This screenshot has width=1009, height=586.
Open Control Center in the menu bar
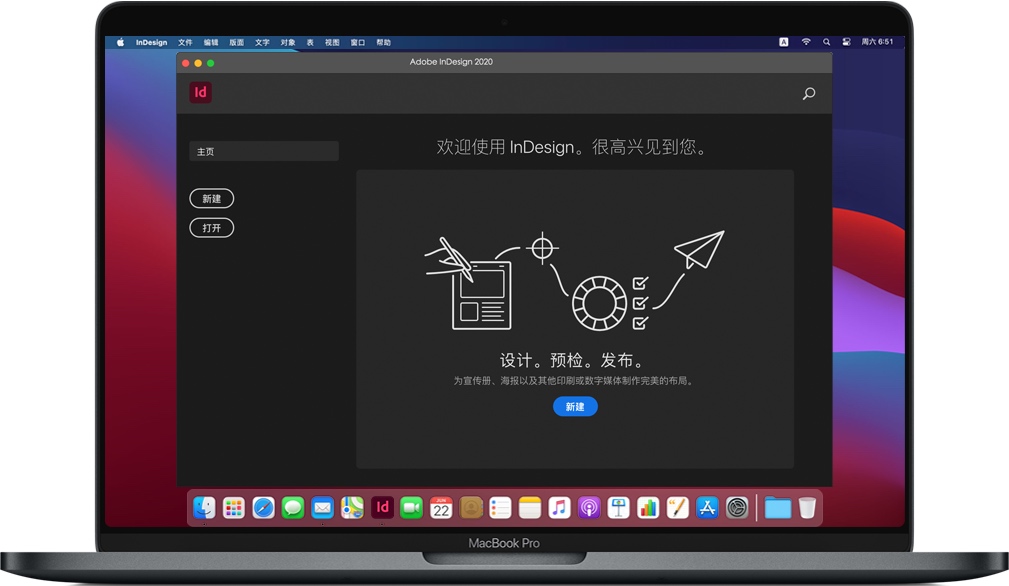point(846,42)
